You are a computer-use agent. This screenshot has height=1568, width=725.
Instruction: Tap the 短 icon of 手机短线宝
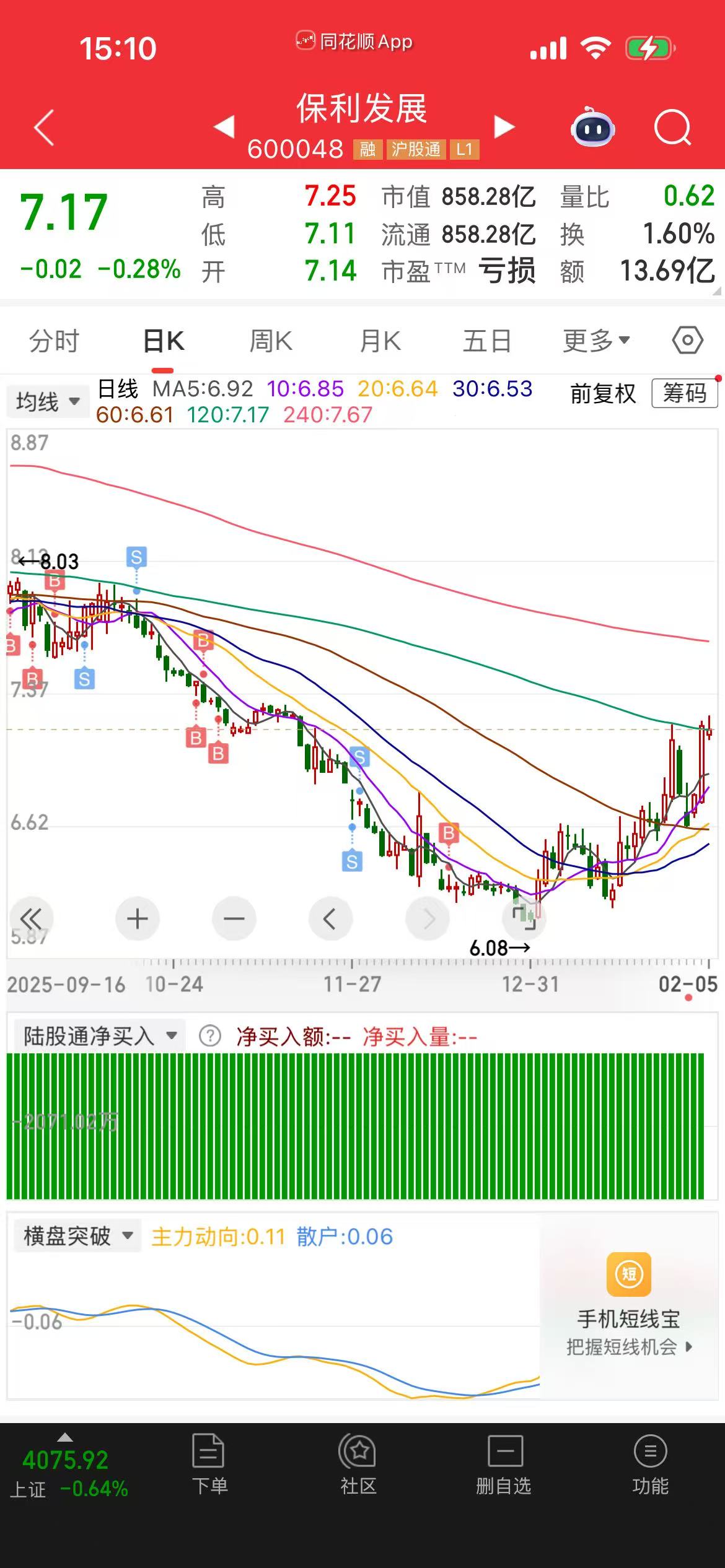pyautogui.click(x=629, y=1274)
